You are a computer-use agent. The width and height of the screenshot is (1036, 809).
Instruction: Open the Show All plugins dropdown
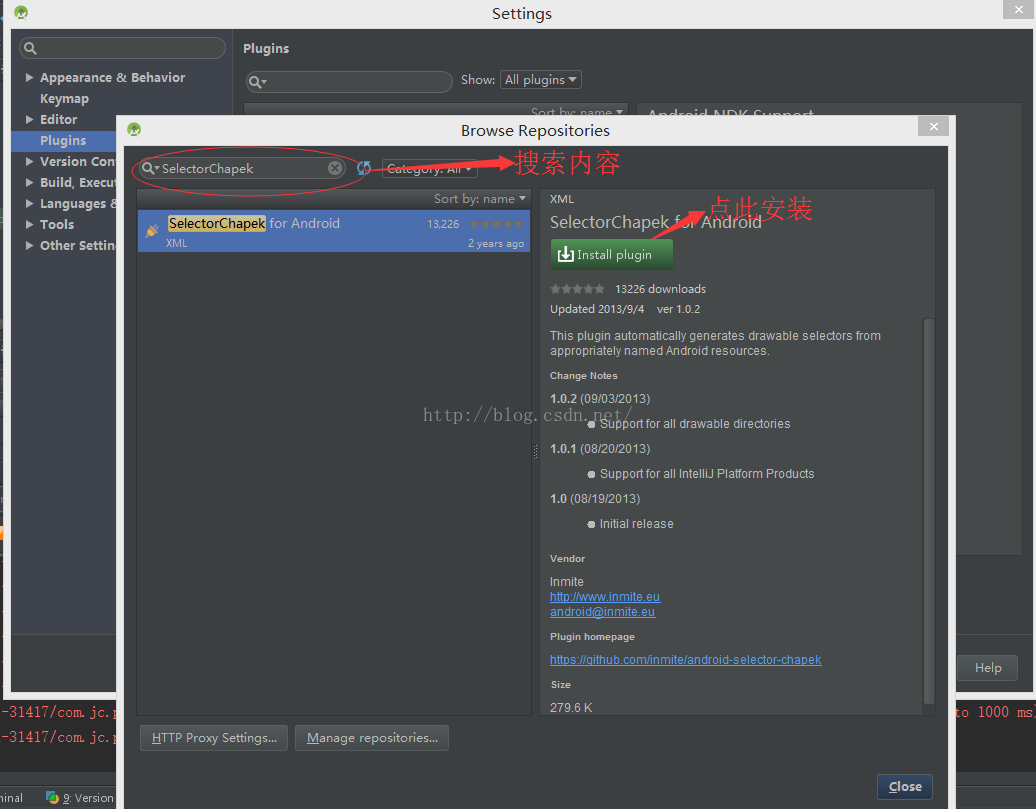[x=540, y=80]
